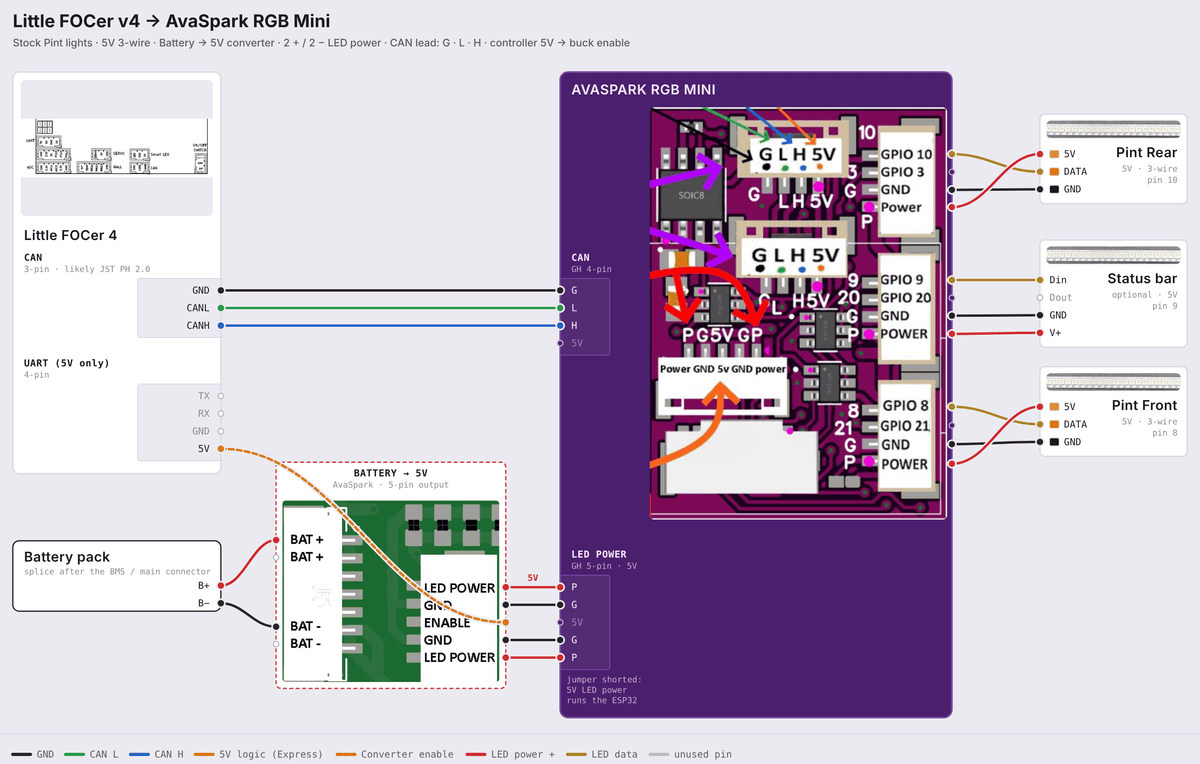Click the red '5V' label above LED power wire
Image resolution: width=1200 pixels, height=764 pixels.
pyautogui.click(x=533, y=578)
